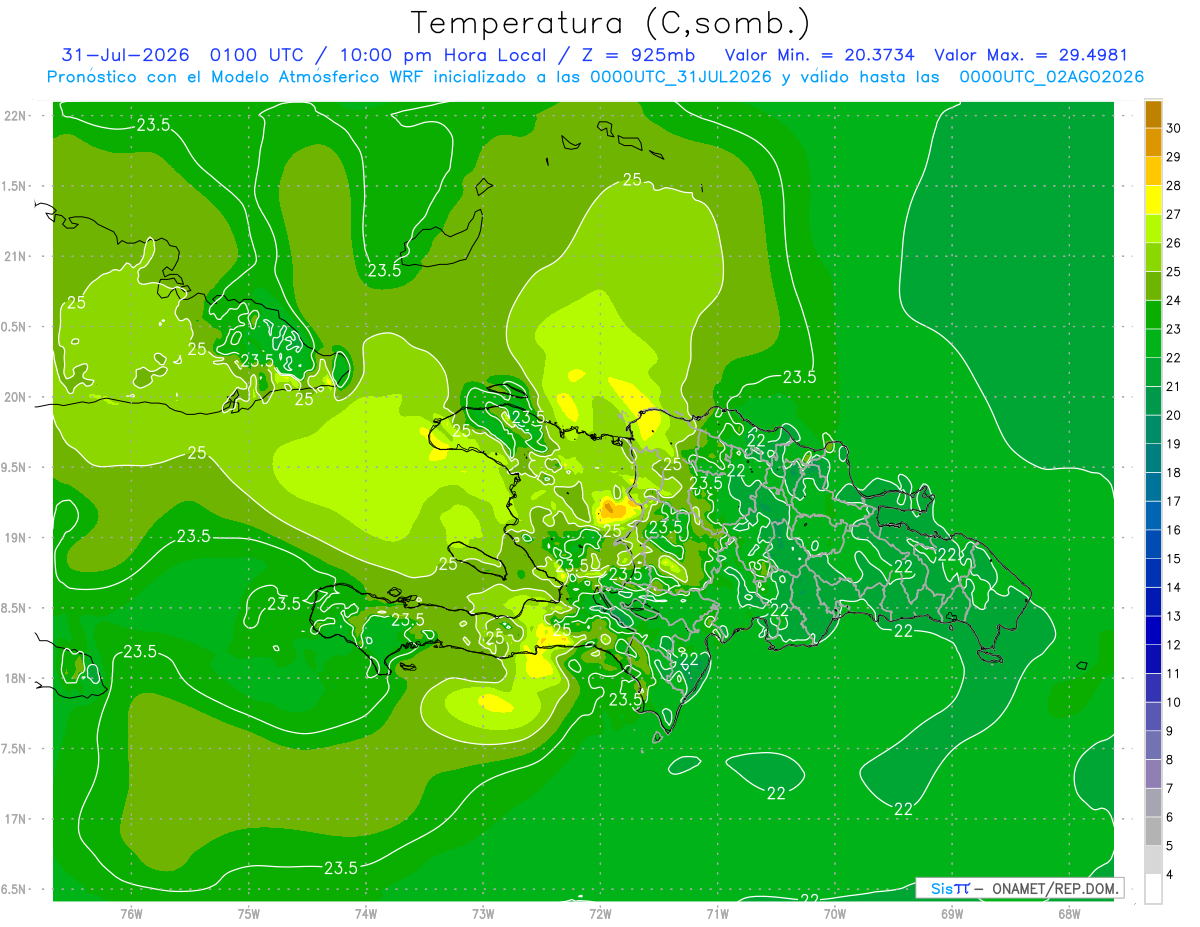
Task: Click the color scale label "16"
Action: 1174,530
